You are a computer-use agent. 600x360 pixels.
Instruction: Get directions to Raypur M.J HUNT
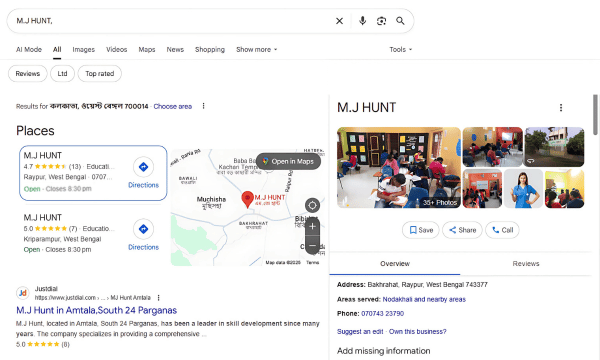pyautogui.click(x=143, y=173)
